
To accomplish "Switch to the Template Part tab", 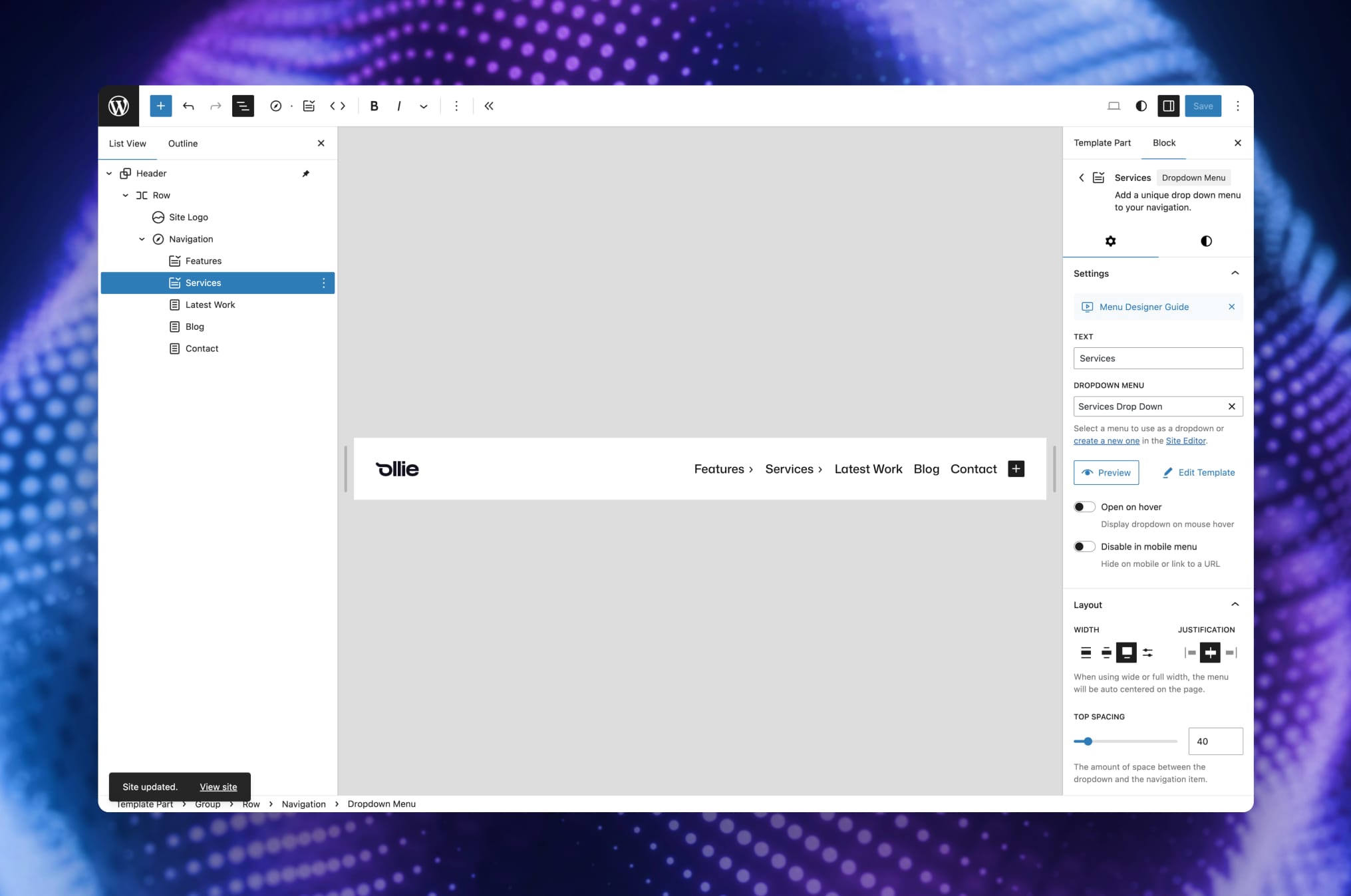I will [x=1102, y=142].
